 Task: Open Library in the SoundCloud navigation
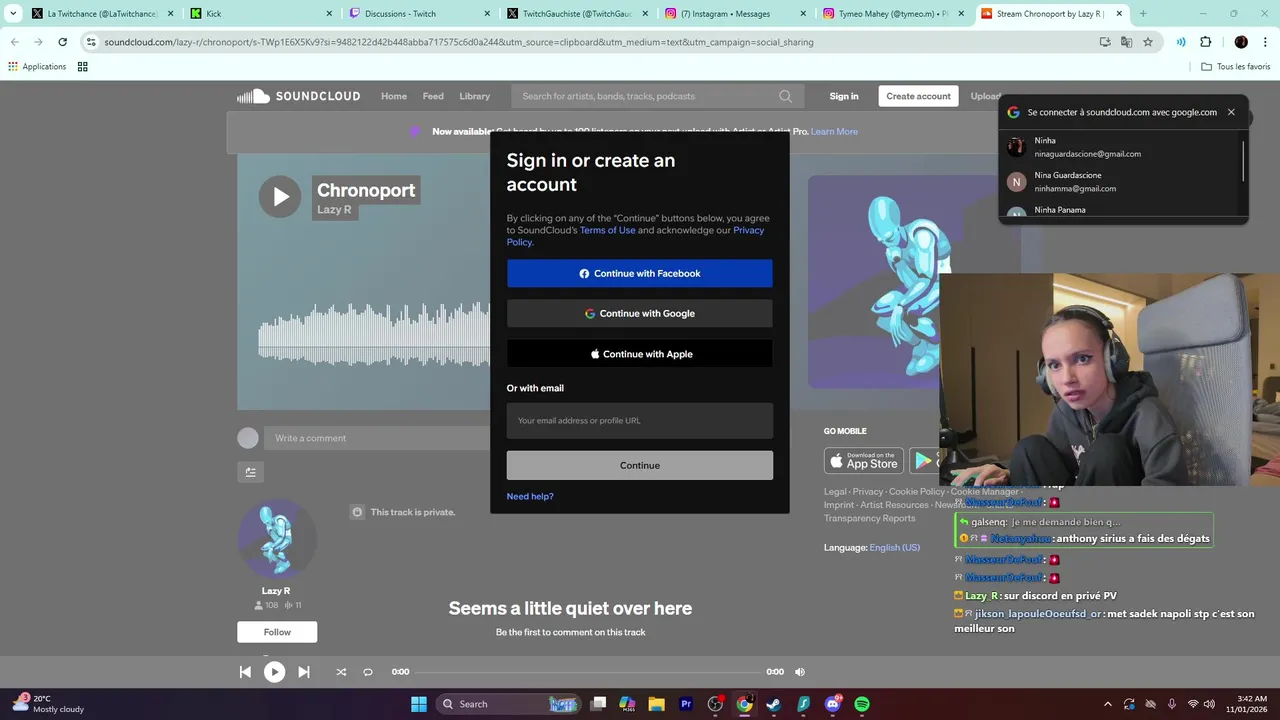point(474,96)
